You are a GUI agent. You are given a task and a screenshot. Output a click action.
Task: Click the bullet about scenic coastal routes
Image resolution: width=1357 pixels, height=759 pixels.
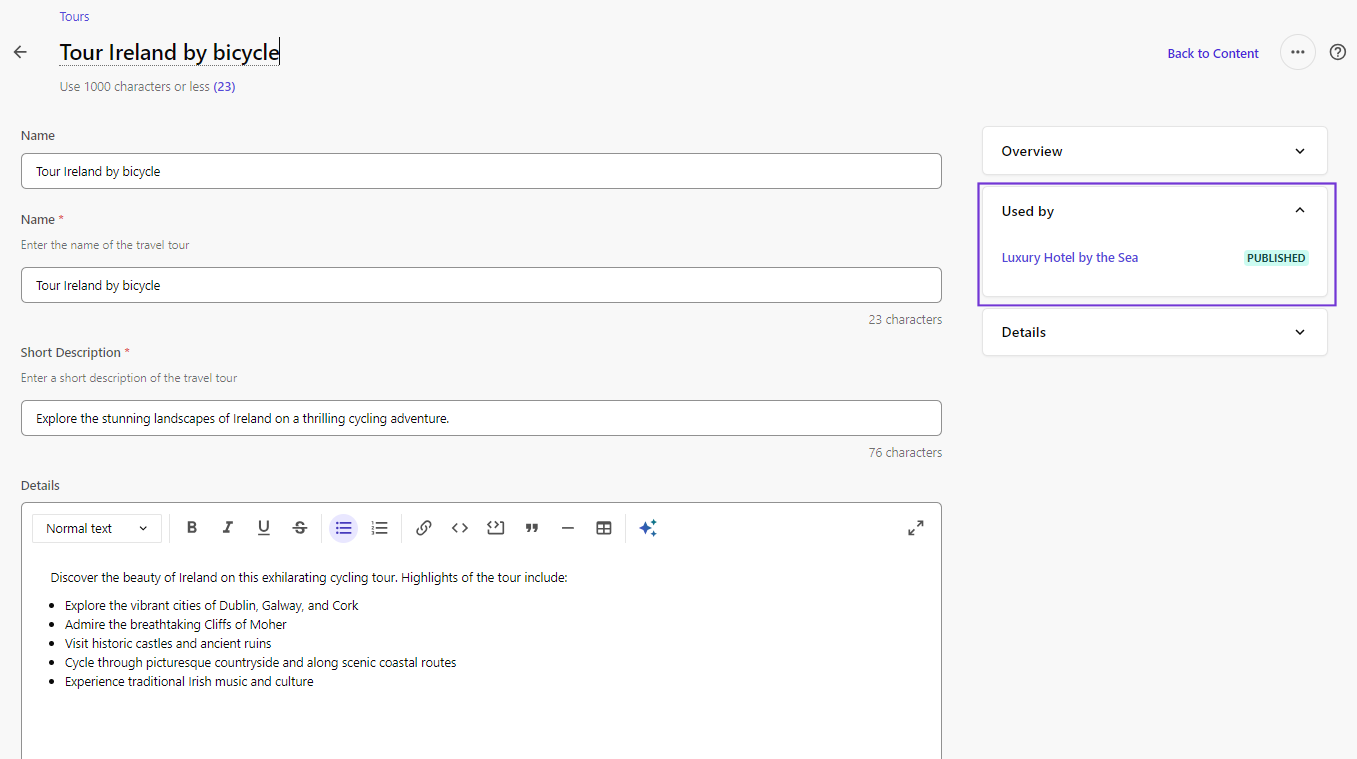[x=261, y=662]
